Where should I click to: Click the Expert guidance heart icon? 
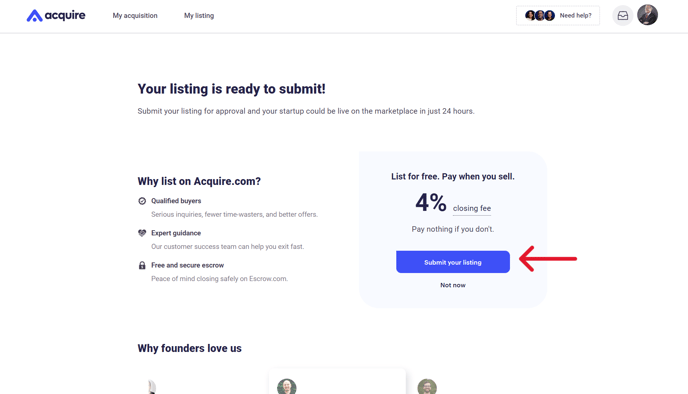pos(142,233)
